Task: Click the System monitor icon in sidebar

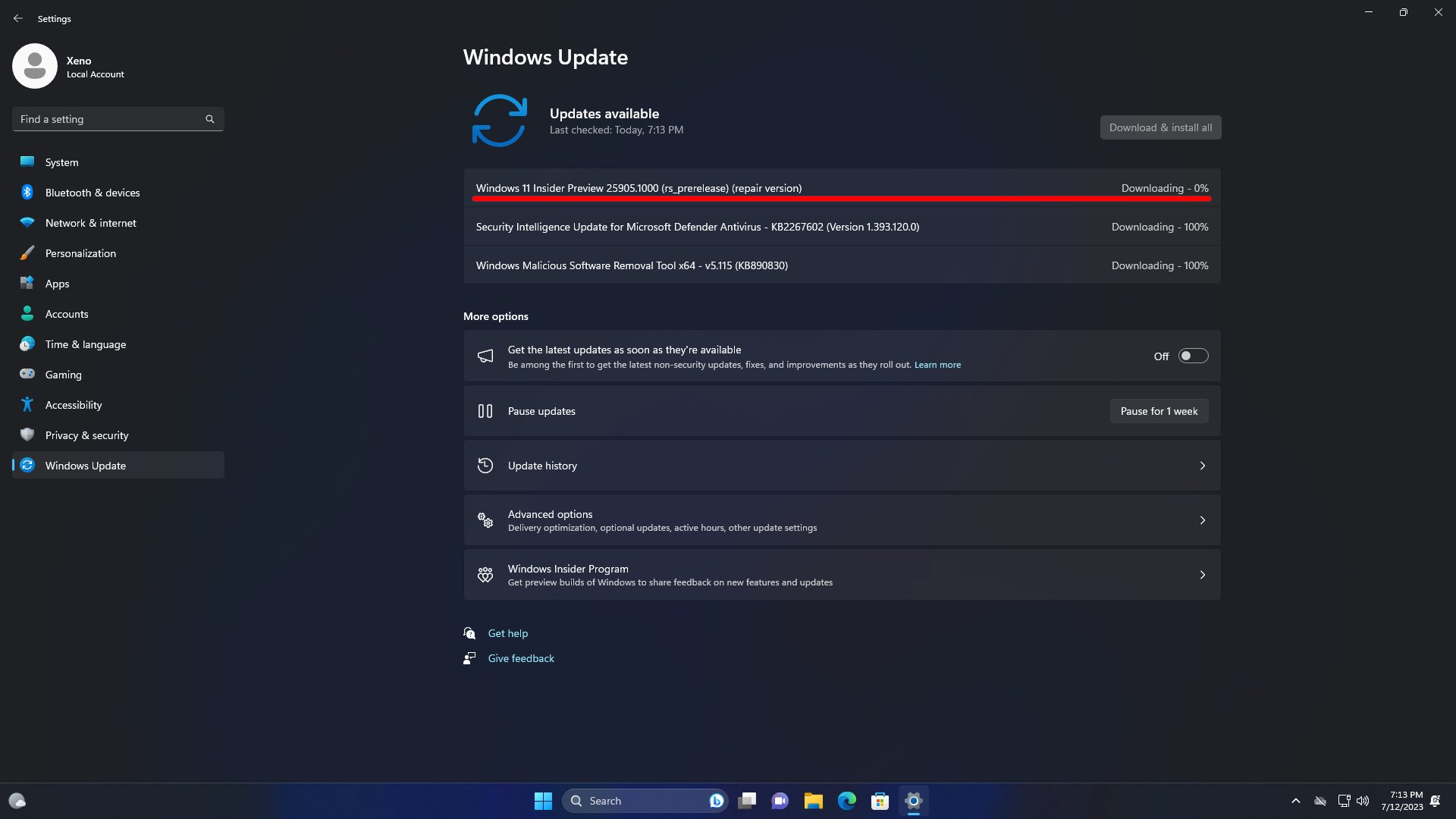Action: [27, 162]
